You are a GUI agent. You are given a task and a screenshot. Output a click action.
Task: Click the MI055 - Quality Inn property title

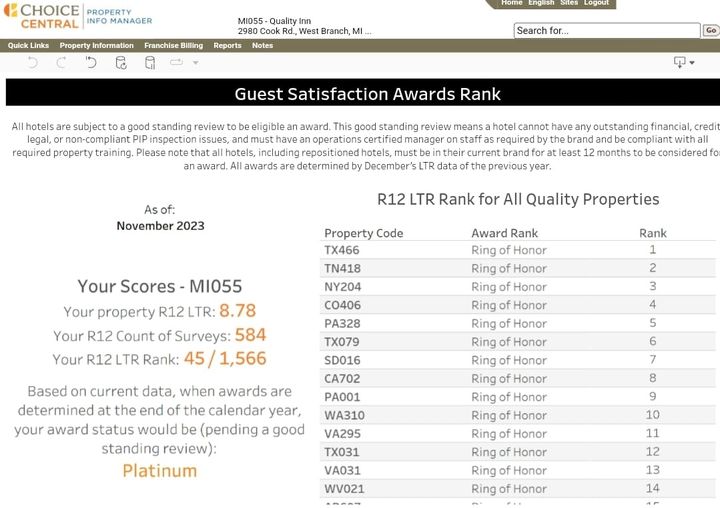click(274, 21)
